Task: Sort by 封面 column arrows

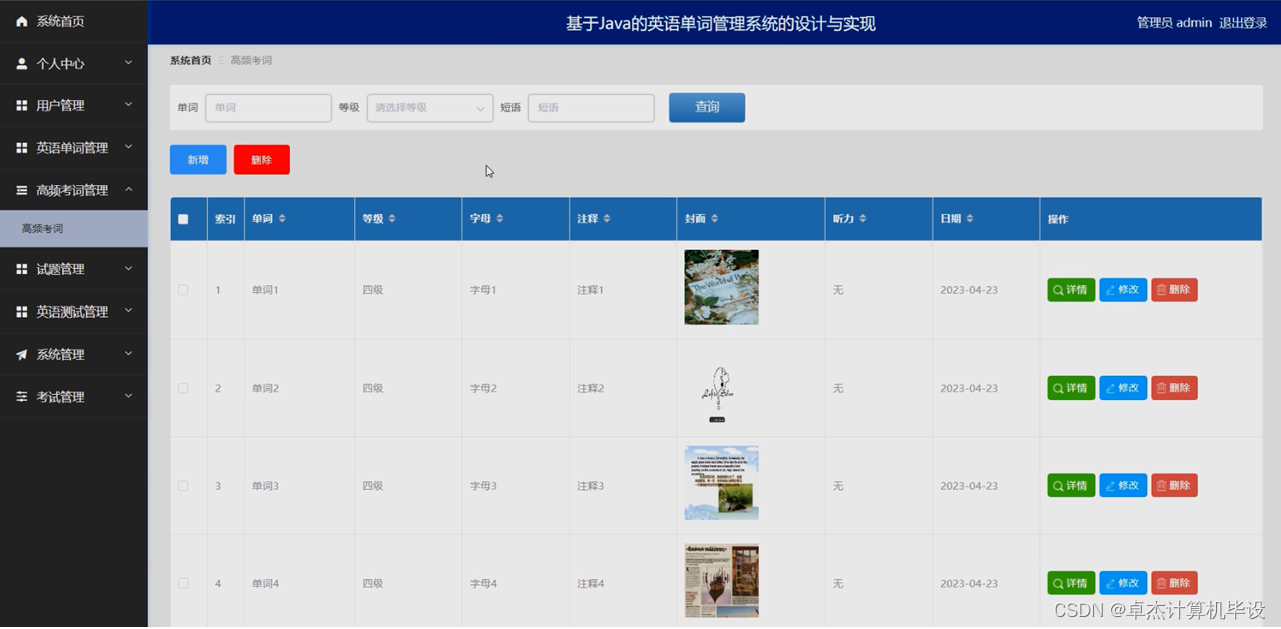Action: [714, 219]
